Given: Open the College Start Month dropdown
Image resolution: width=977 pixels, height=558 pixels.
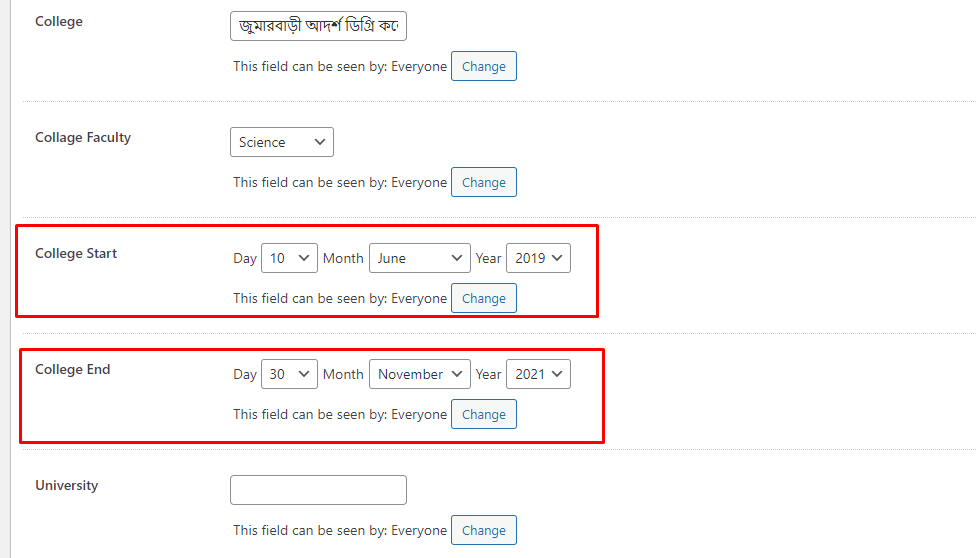Looking at the screenshot, I should click(x=419, y=258).
